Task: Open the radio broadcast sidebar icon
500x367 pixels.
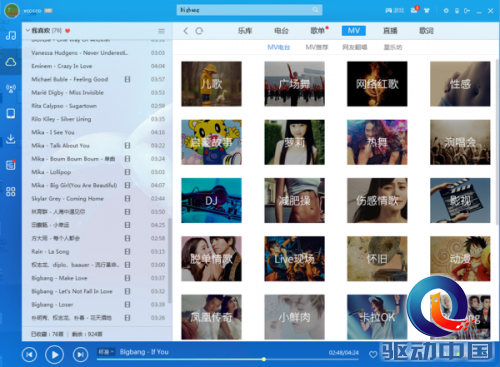Action: (x=11, y=88)
